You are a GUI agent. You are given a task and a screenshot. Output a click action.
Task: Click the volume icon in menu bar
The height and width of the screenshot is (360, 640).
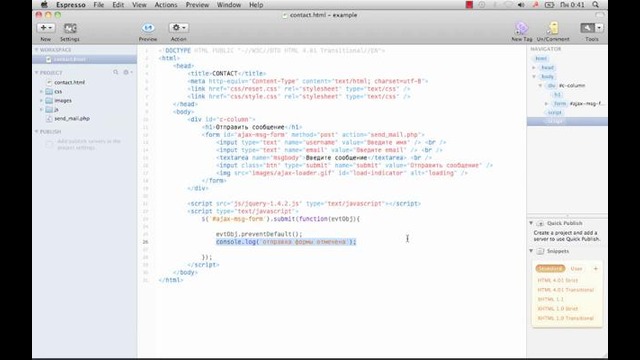[521, 5]
